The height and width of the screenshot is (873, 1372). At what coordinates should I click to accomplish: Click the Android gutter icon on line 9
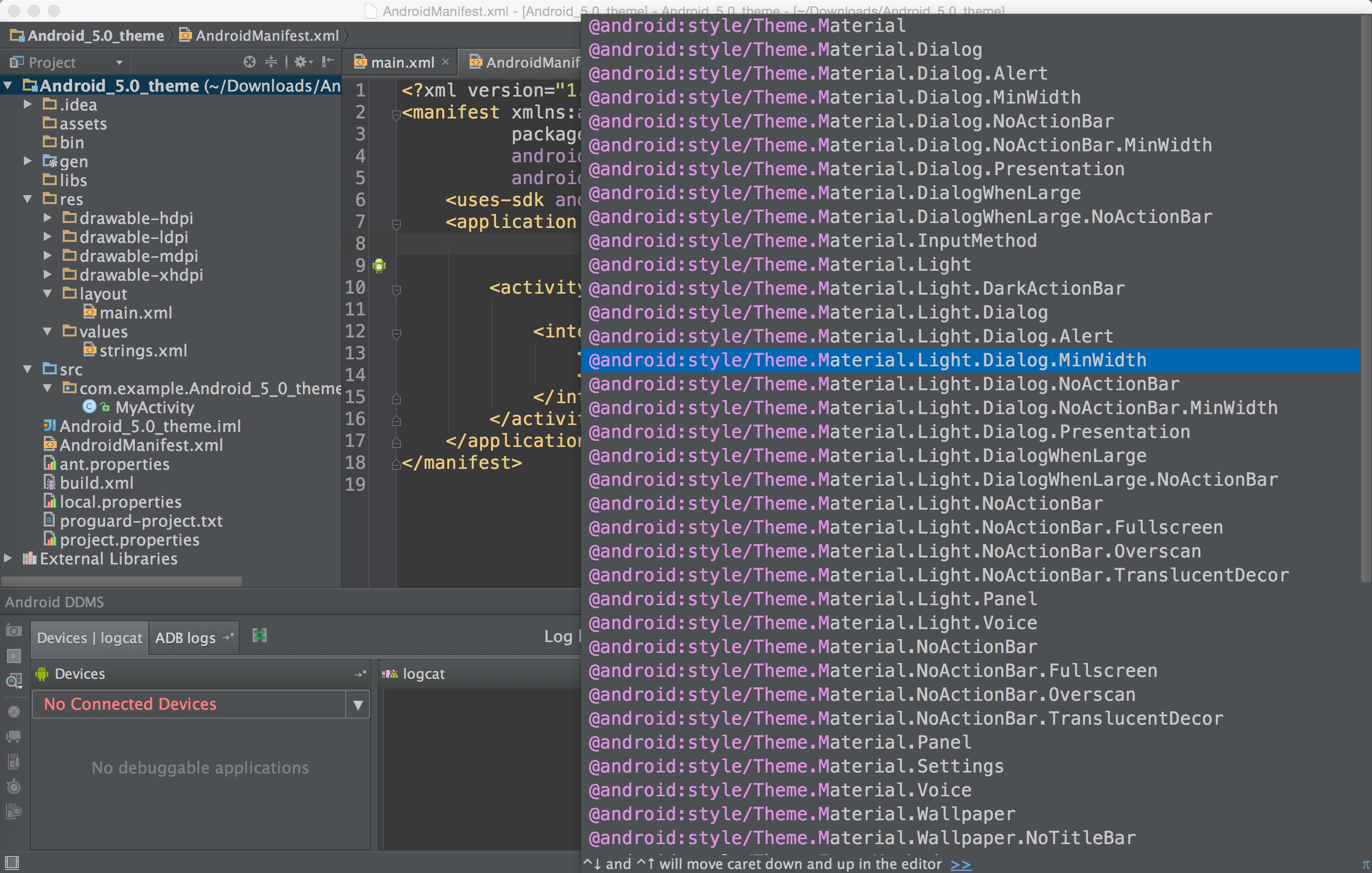click(380, 265)
